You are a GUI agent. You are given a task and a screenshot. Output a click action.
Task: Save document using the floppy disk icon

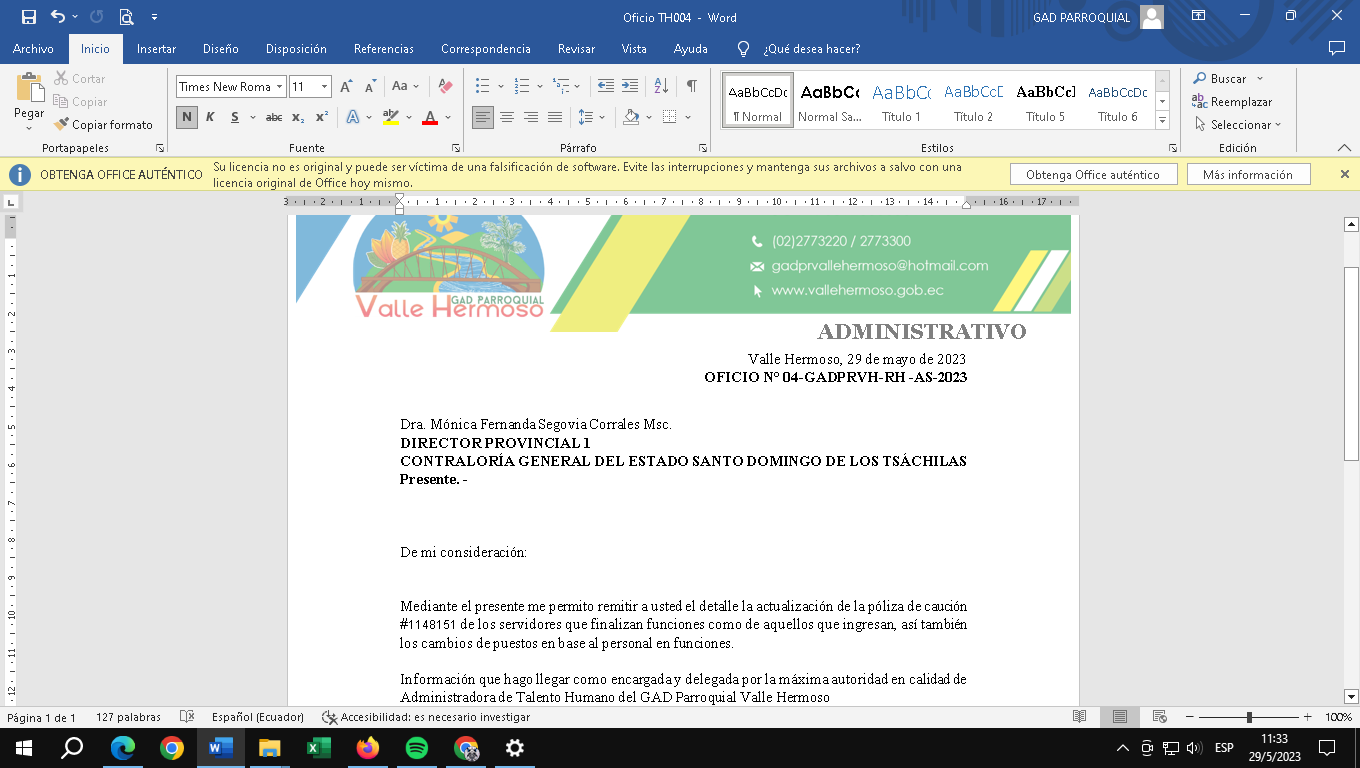pos(29,17)
